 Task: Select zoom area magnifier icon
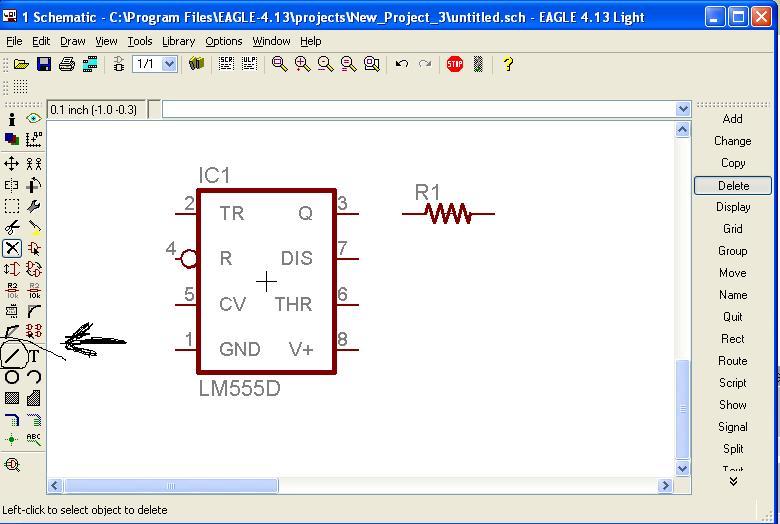click(x=372, y=64)
